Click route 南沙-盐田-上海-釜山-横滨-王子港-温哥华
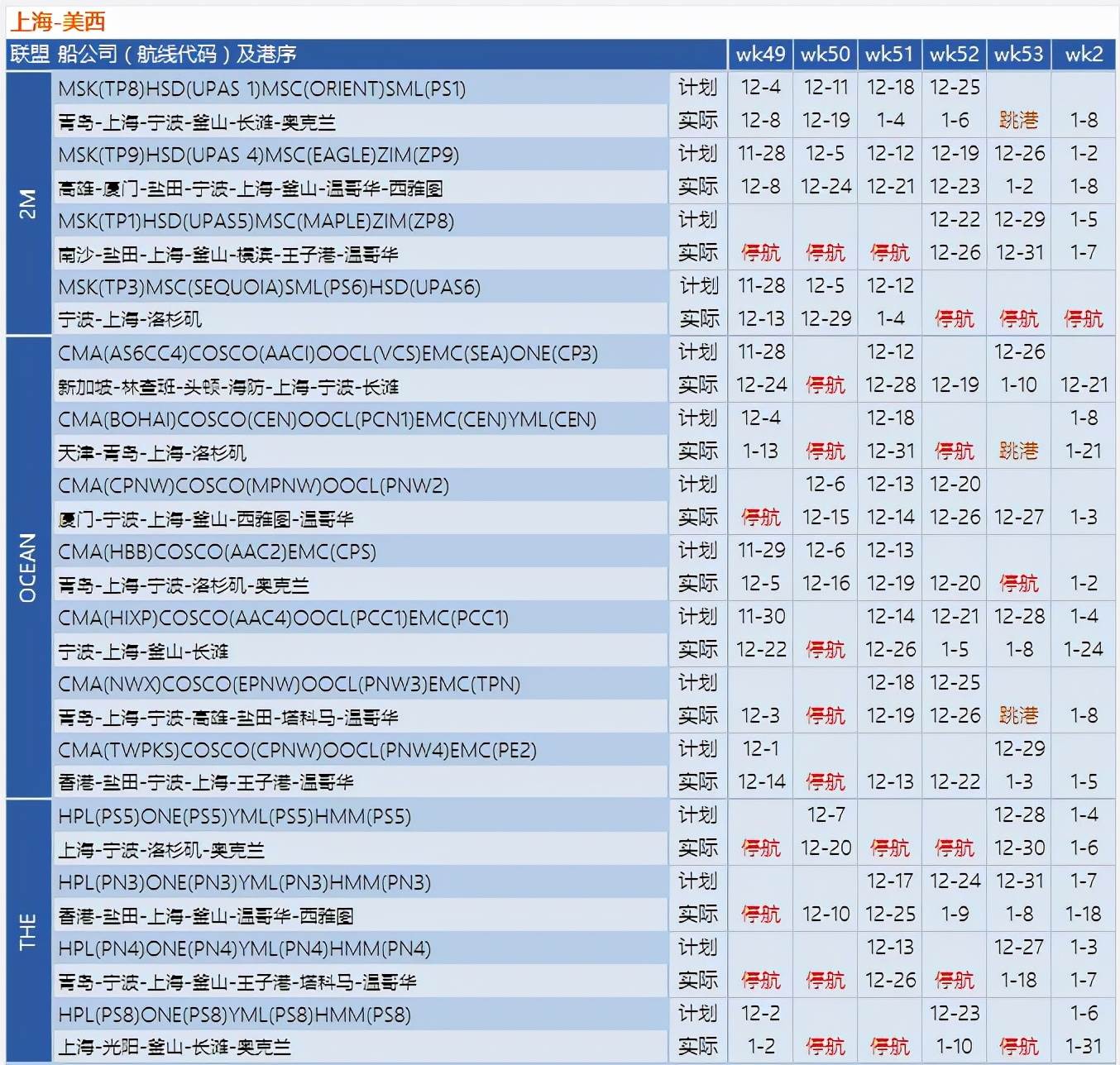 pyautogui.click(x=228, y=255)
